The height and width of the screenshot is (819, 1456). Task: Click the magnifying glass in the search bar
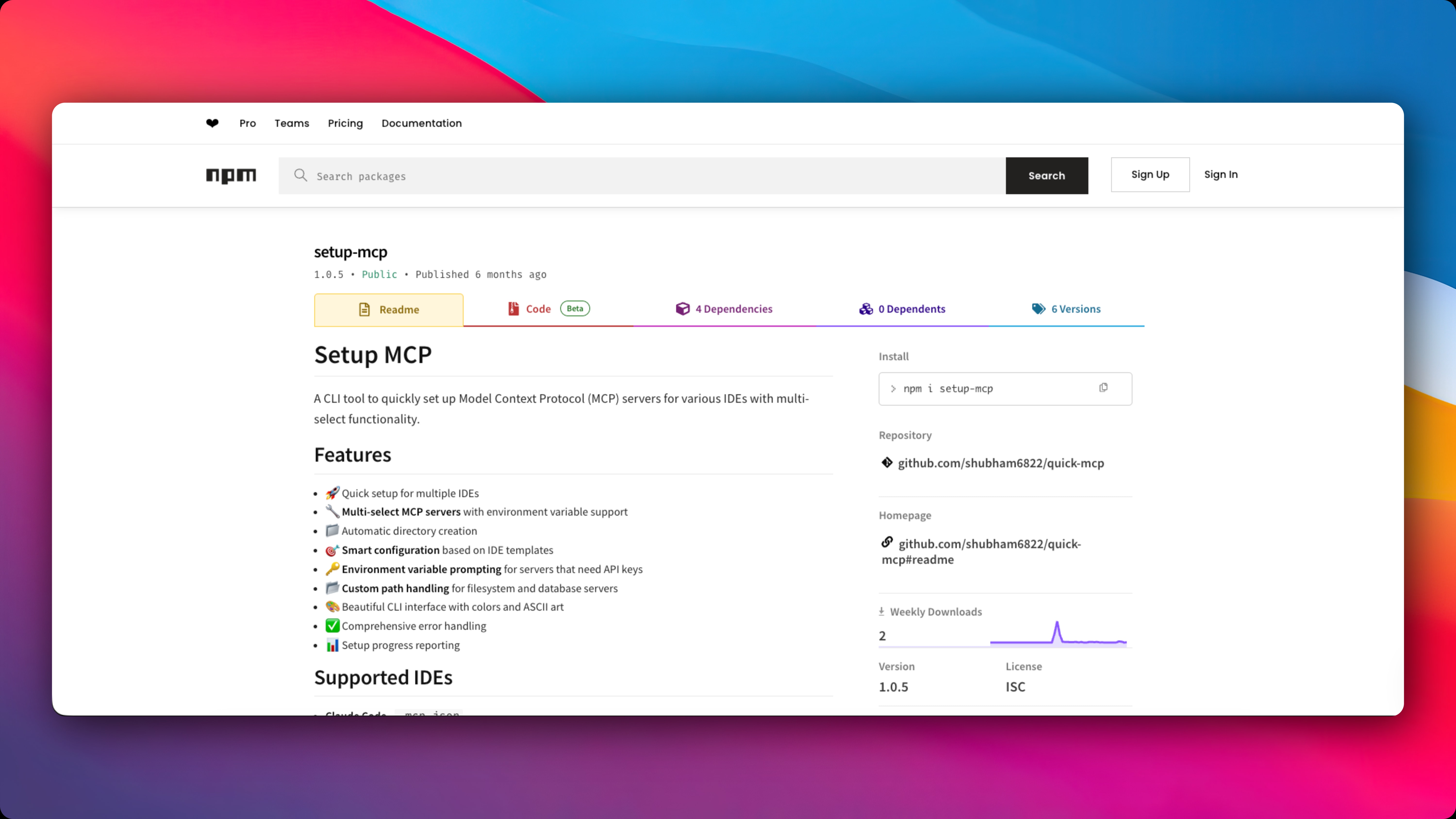click(x=300, y=176)
